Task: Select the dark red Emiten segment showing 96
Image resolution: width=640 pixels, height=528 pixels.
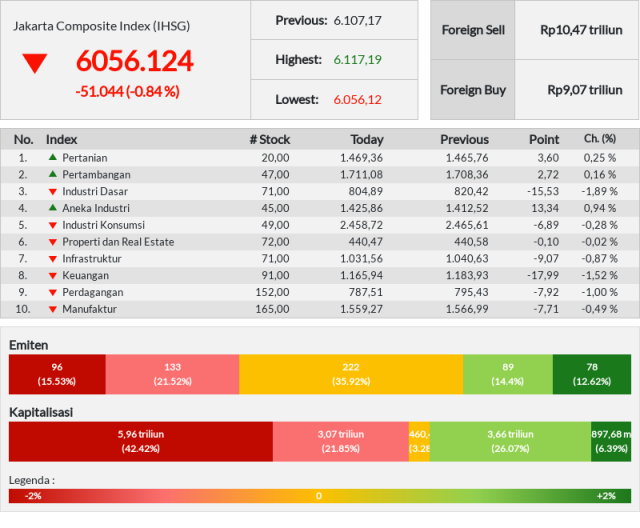Action: pos(57,374)
